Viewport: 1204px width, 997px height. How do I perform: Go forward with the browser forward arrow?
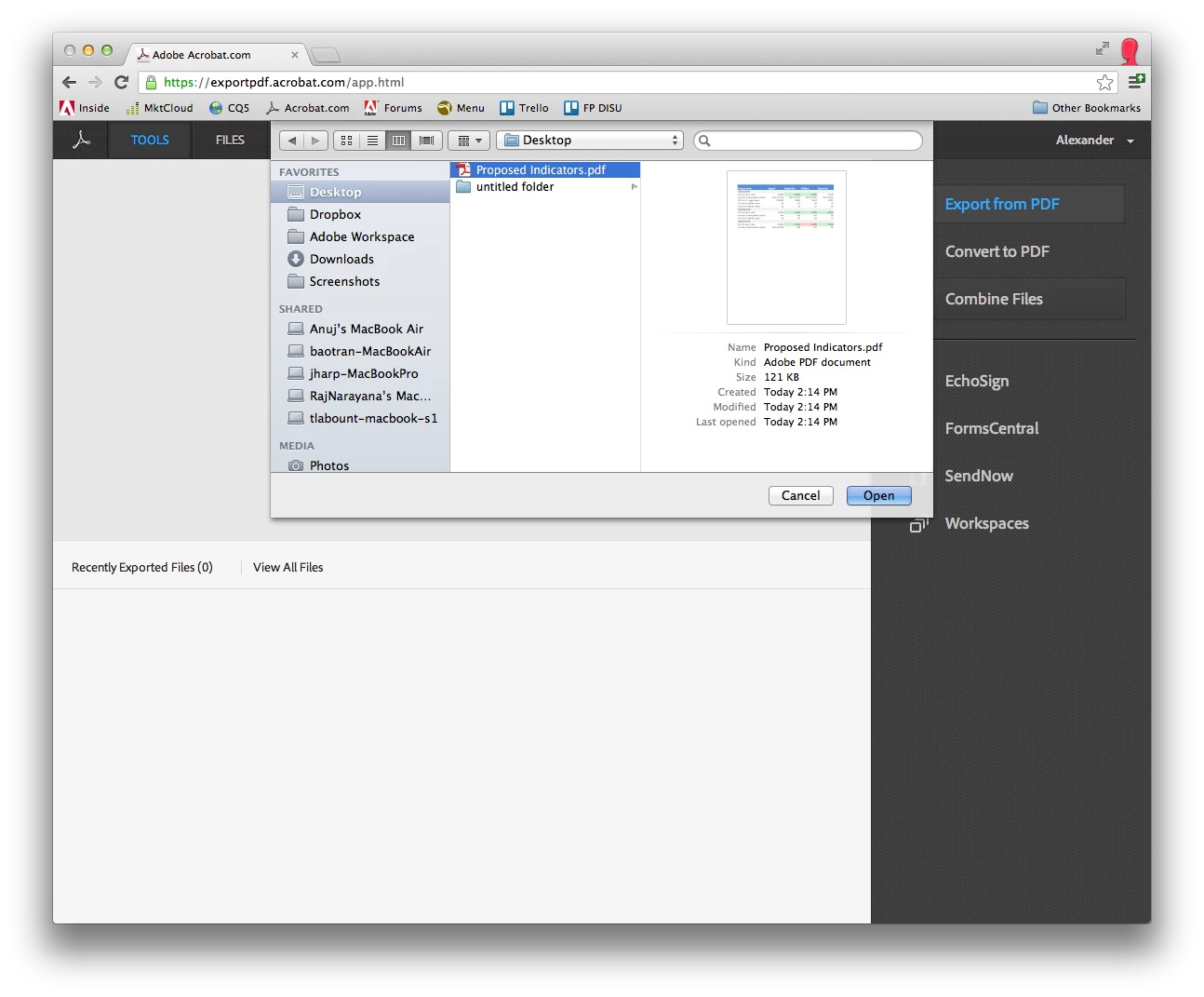[x=95, y=82]
